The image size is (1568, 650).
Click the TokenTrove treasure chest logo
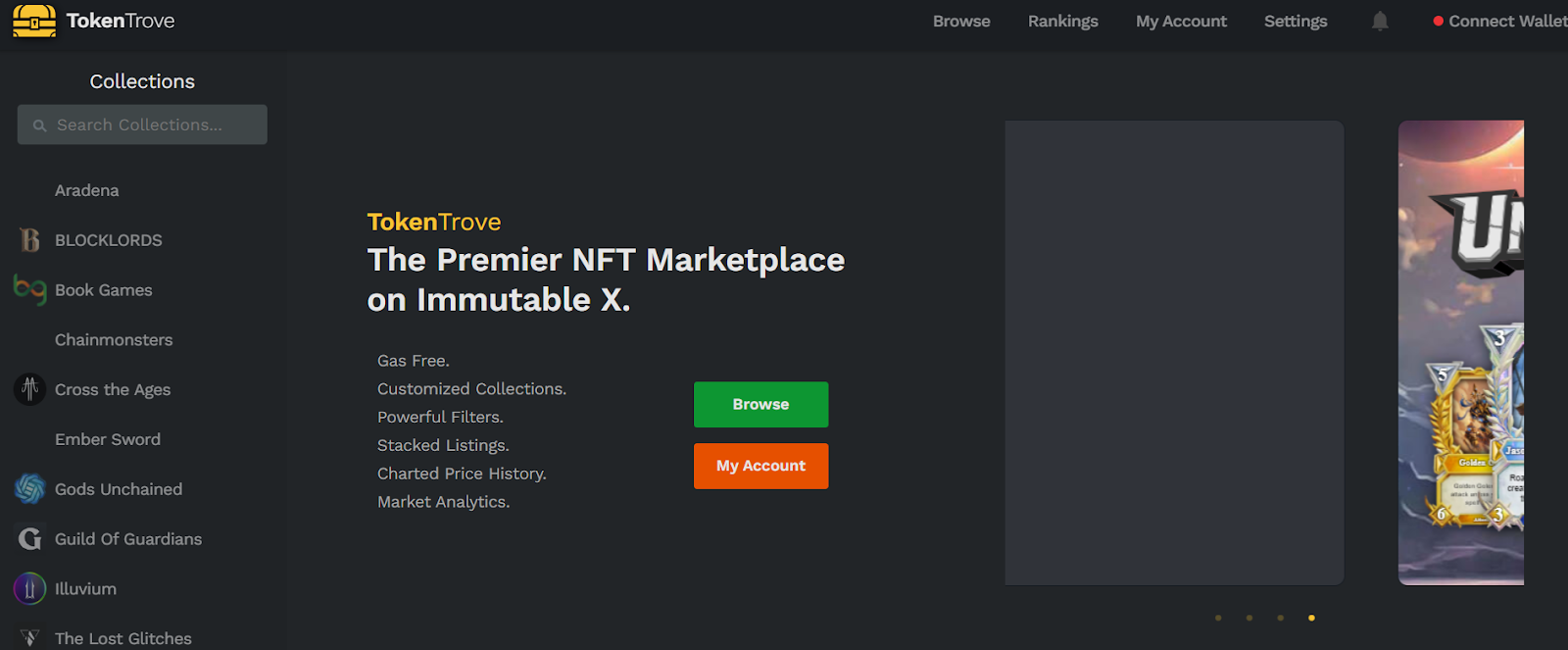click(34, 21)
